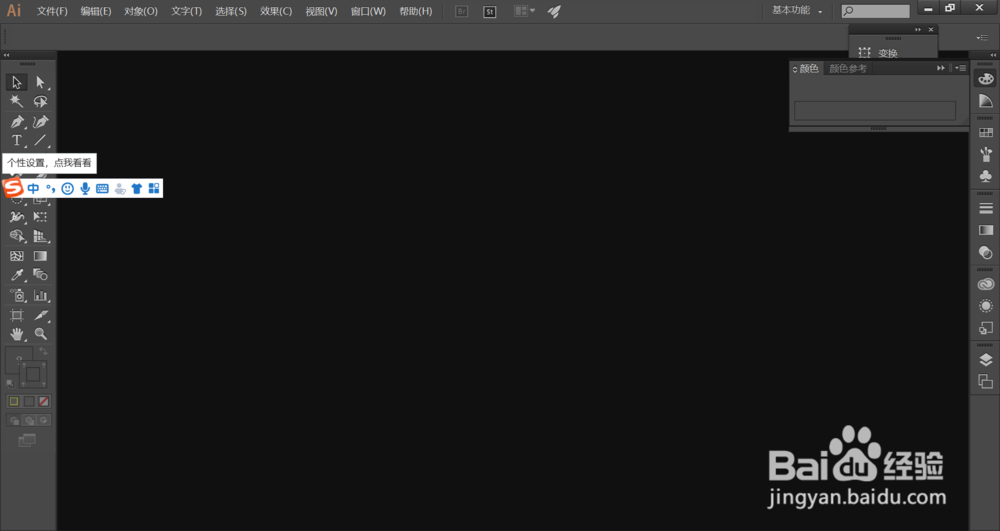Switch to Draw Inside mode
This screenshot has height=531, width=1000.
[43, 420]
